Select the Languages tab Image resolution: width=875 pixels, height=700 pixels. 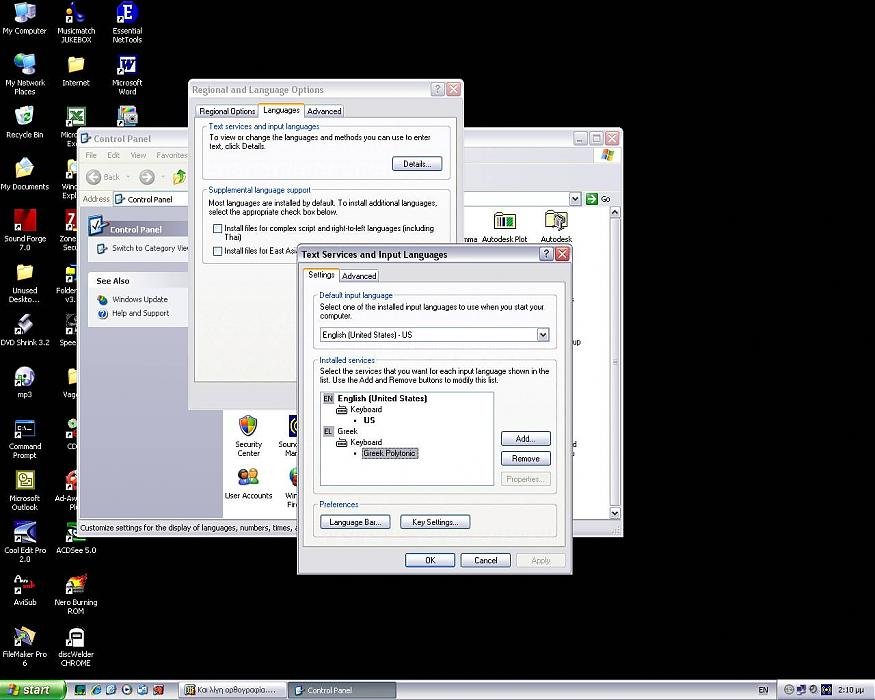(281, 110)
